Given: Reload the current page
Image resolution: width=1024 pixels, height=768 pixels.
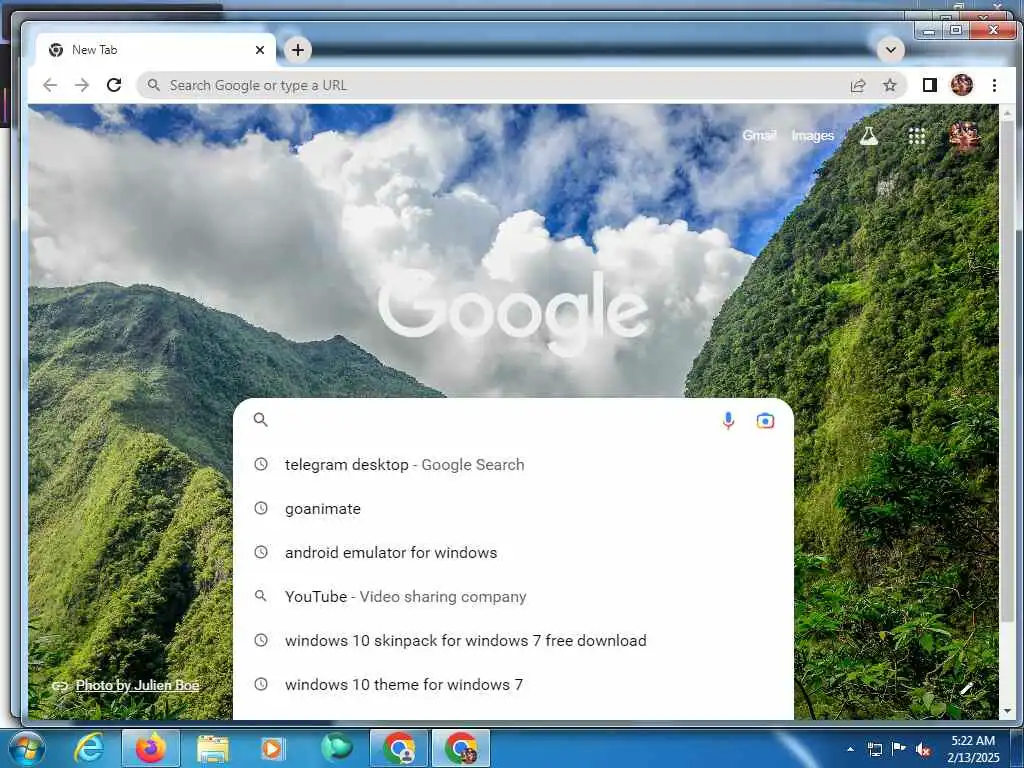Looking at the screenshot, I should pos(114,85).
